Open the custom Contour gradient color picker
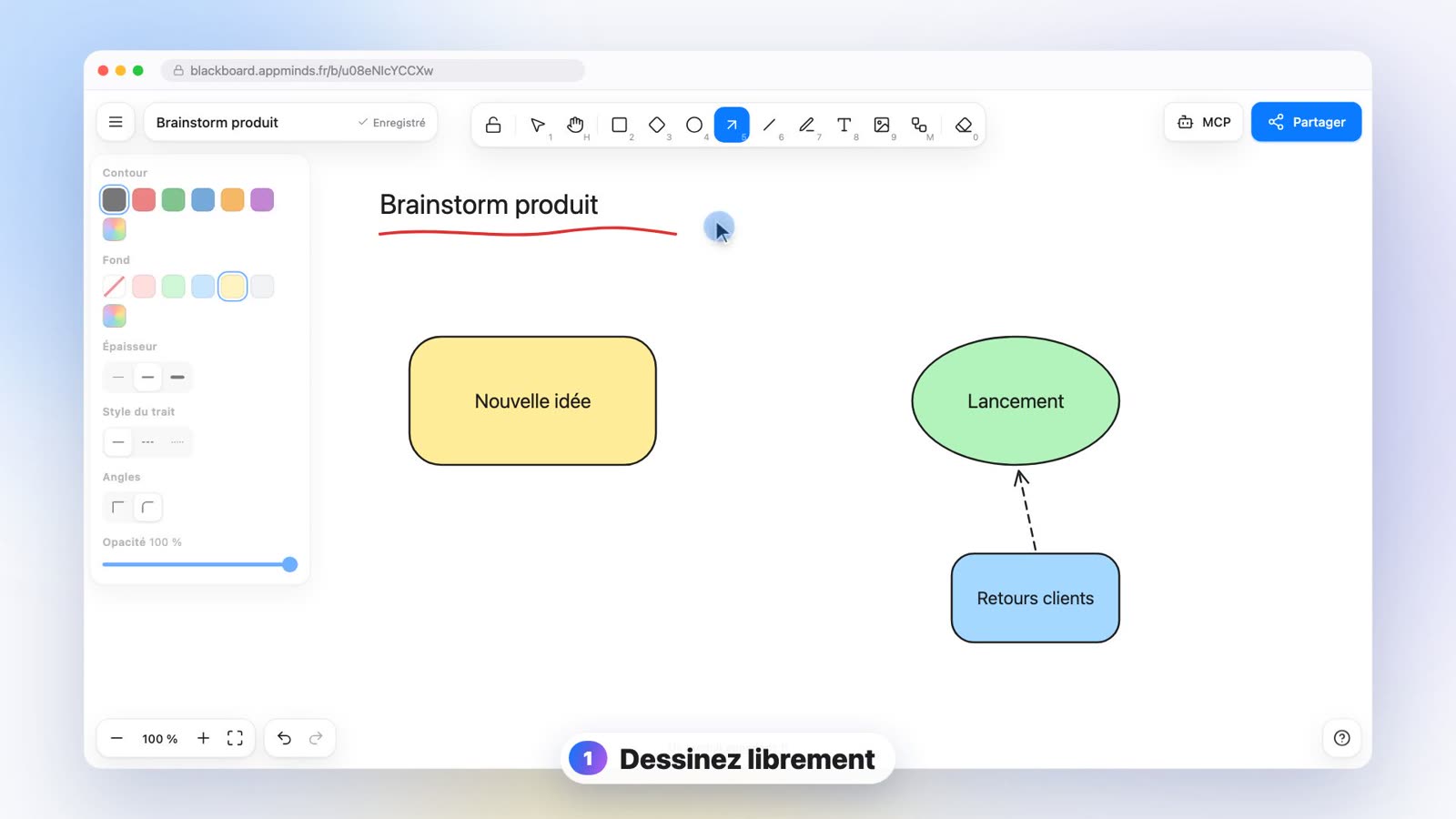Image resolution: width=1456 pixels, height=819 pixels. [114, 229]
